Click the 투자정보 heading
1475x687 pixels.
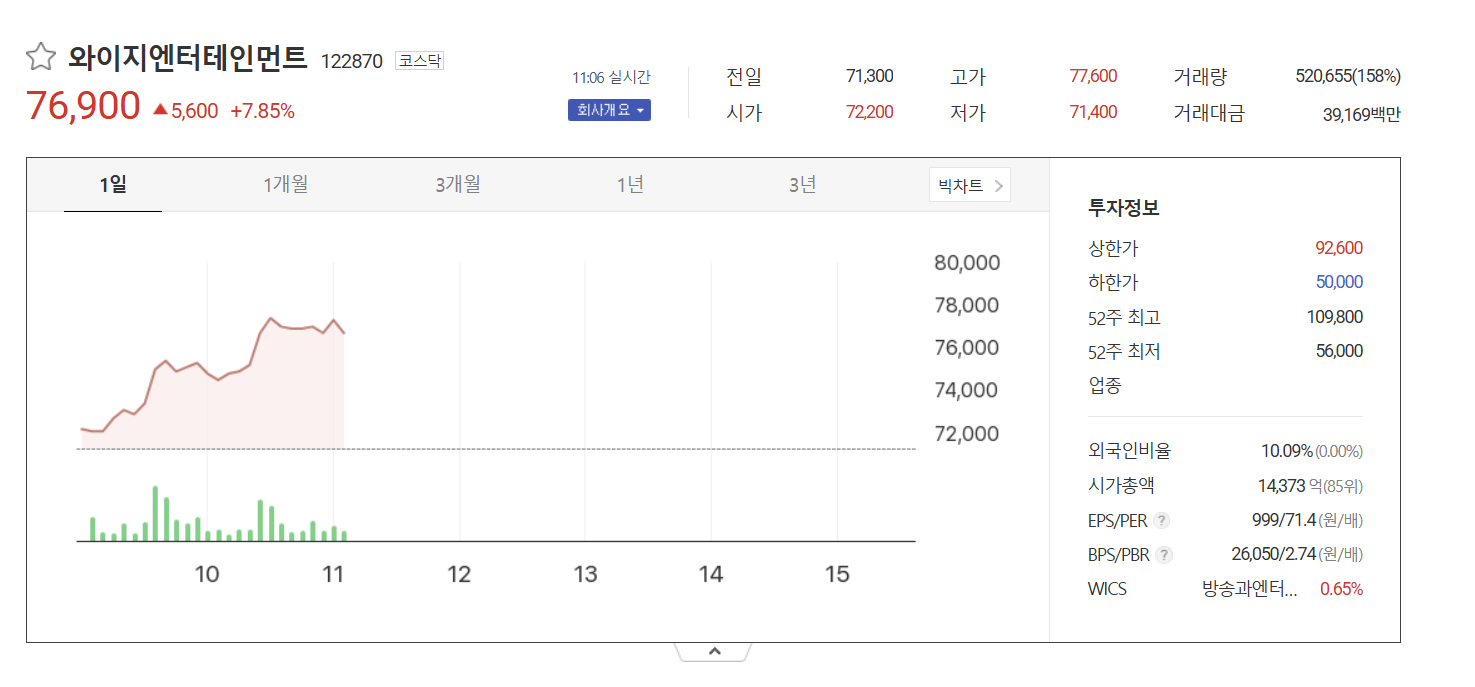pos(1124,208)
